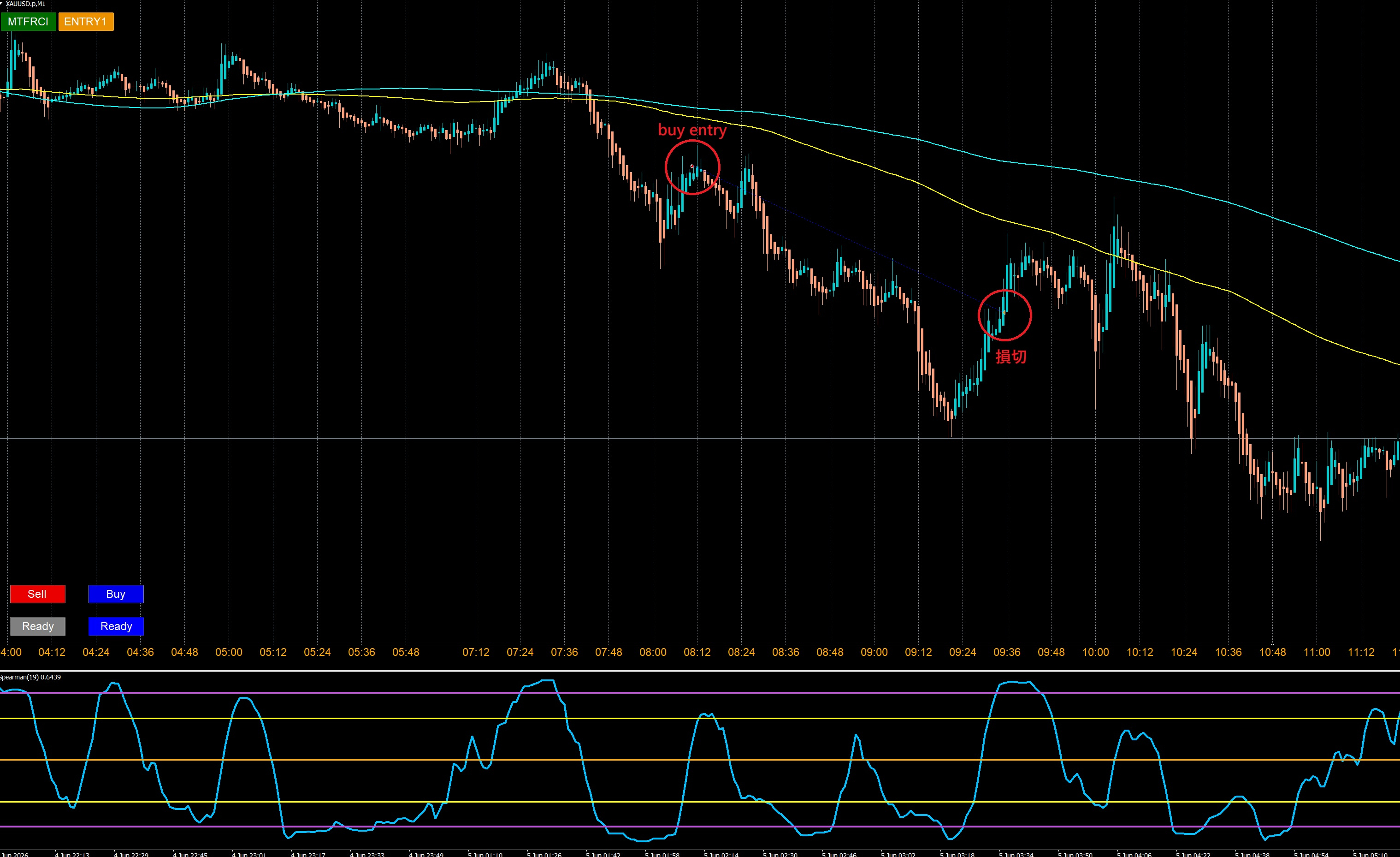Click the 09:48 time axis label
The width and height of the screenshot is (1400, 857).
point(1051,652)
